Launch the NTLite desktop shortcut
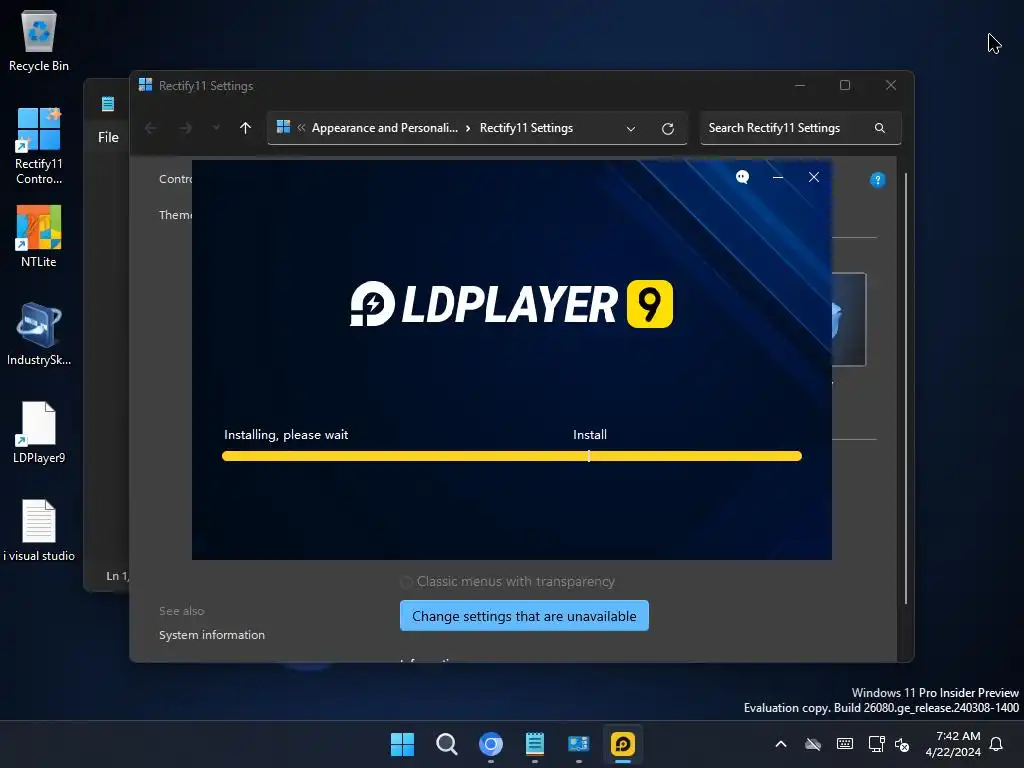The width and height of the screenshot is (1024, 768). pyautogui.click(x=39, y=236)
